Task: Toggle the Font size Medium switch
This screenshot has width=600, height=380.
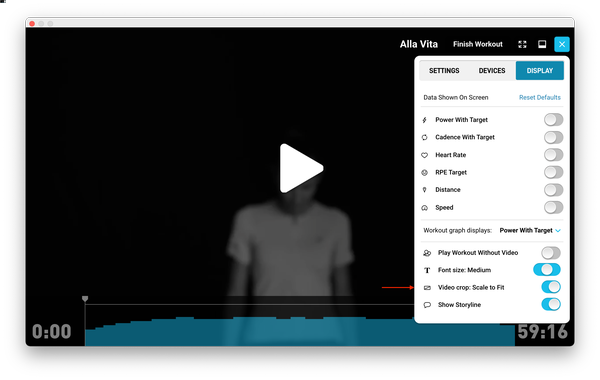Action: pos(547,270)
